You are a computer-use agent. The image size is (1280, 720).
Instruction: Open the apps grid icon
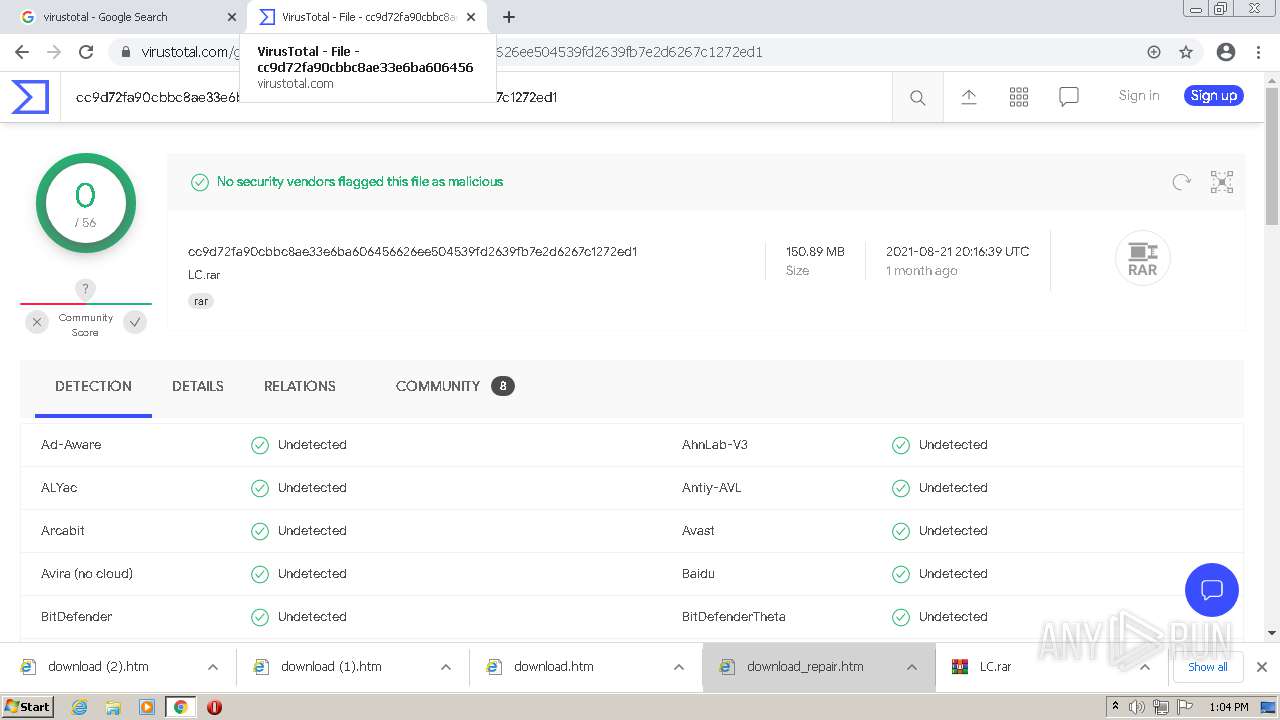(x=1019, y=97)
